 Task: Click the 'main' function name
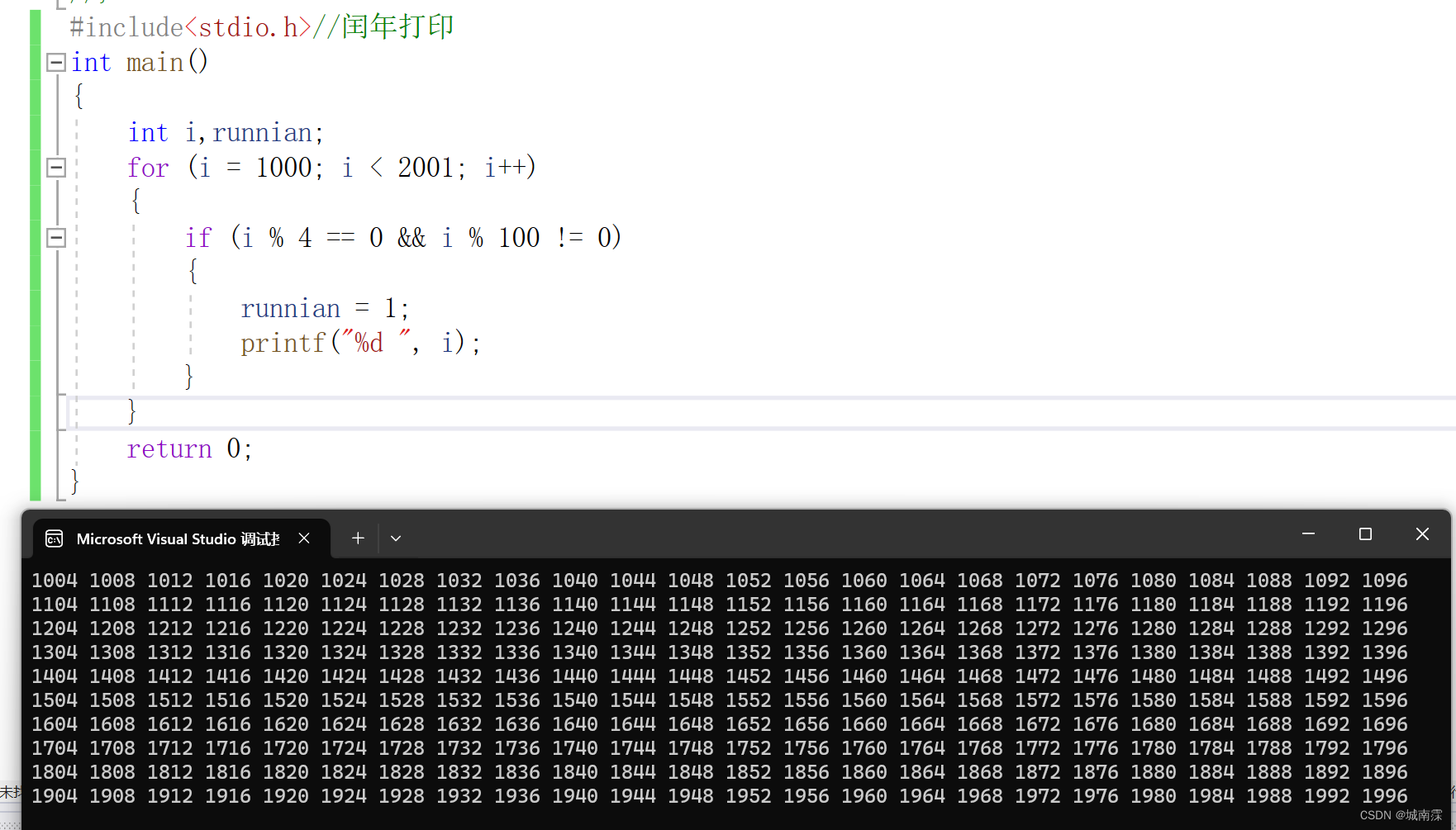click(x=155, y=63)
